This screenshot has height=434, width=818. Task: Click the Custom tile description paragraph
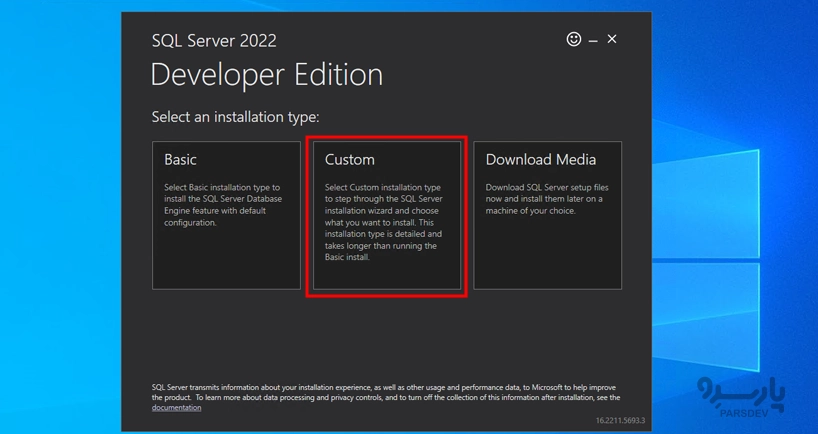(383, 222)
